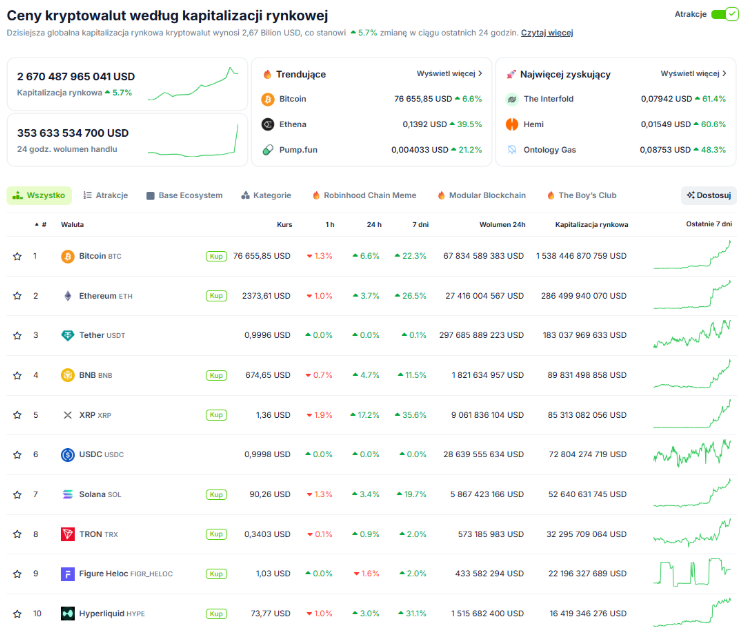Click Hemi's 60.6% gain value
746x636 pixels.
point(710,125)
